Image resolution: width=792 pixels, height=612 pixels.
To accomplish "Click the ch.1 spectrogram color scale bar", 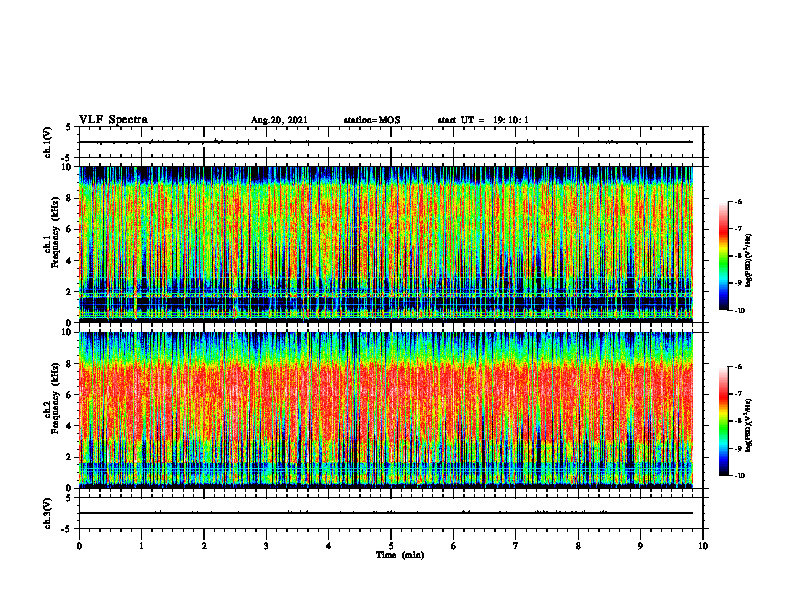I will pos(723,256).
